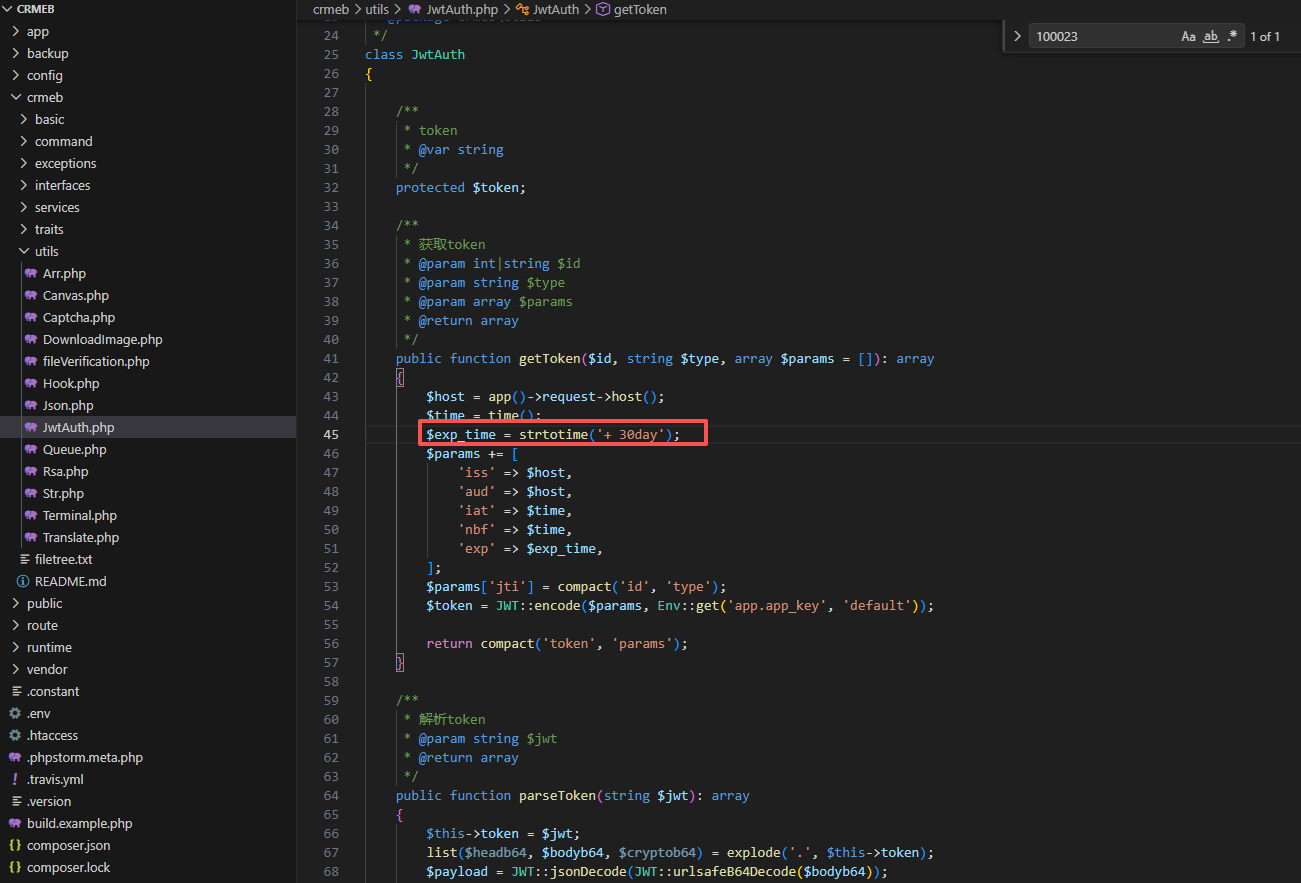Toggle Match Whole Word in find widget
The height and width of the screenshot is (883, 1301).
[x=1210, y=36]
